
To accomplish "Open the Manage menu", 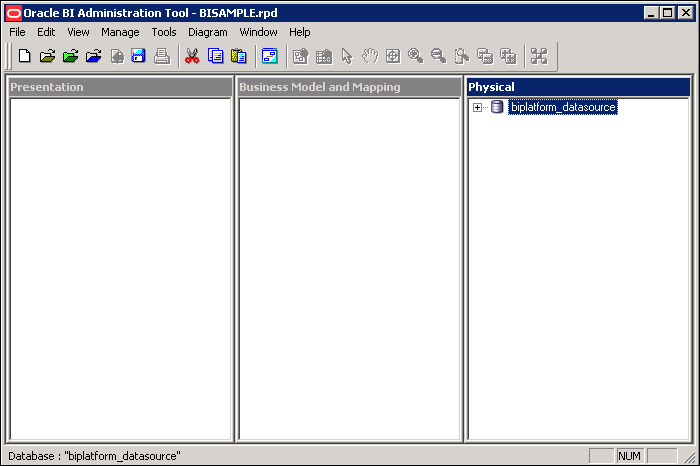I will pyautogui.click(x=120, y=32).
